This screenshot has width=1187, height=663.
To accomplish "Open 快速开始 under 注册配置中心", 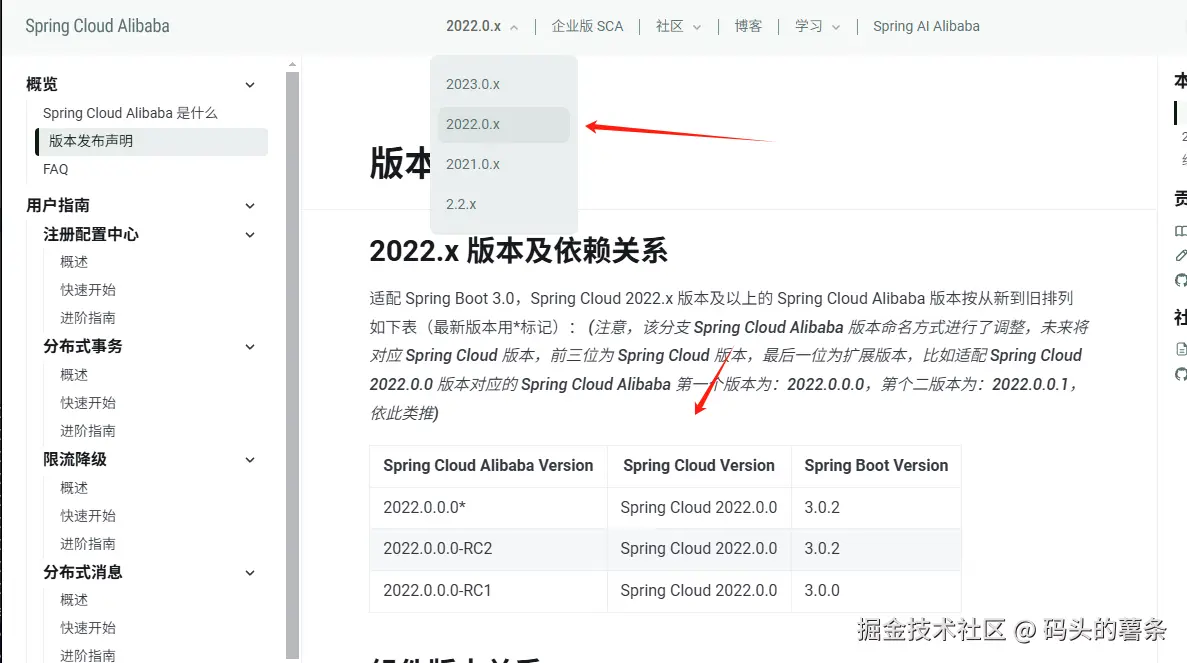I will [88, 290].
